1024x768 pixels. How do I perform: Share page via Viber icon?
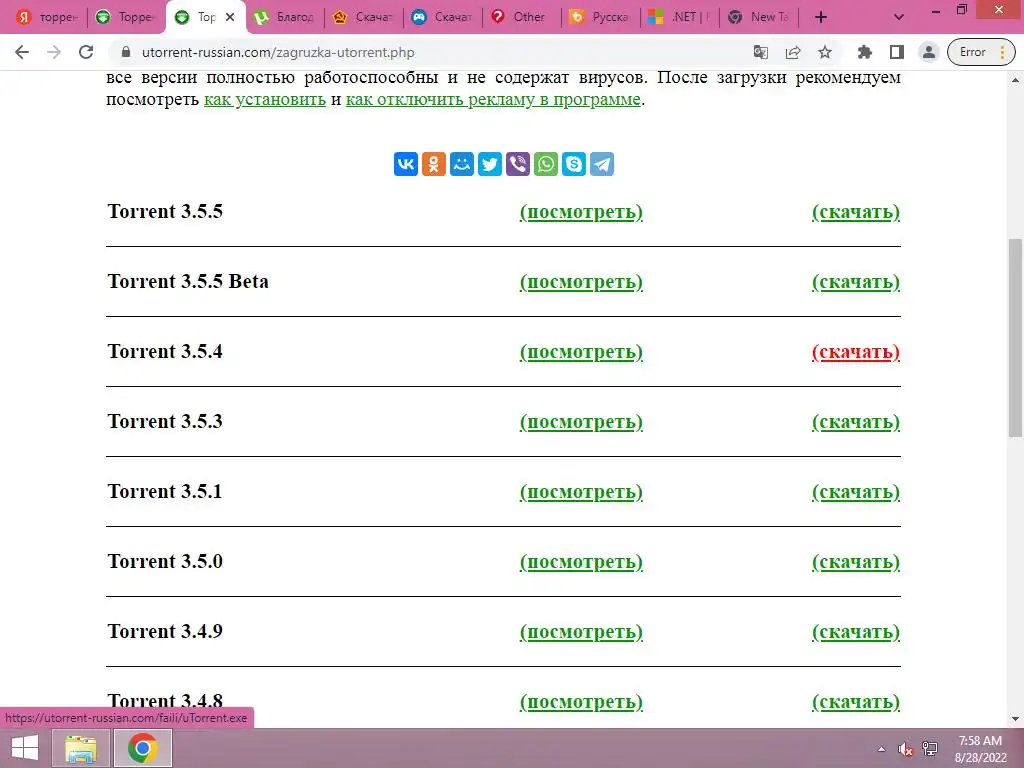pyautogui.click(x=518, y=164)
